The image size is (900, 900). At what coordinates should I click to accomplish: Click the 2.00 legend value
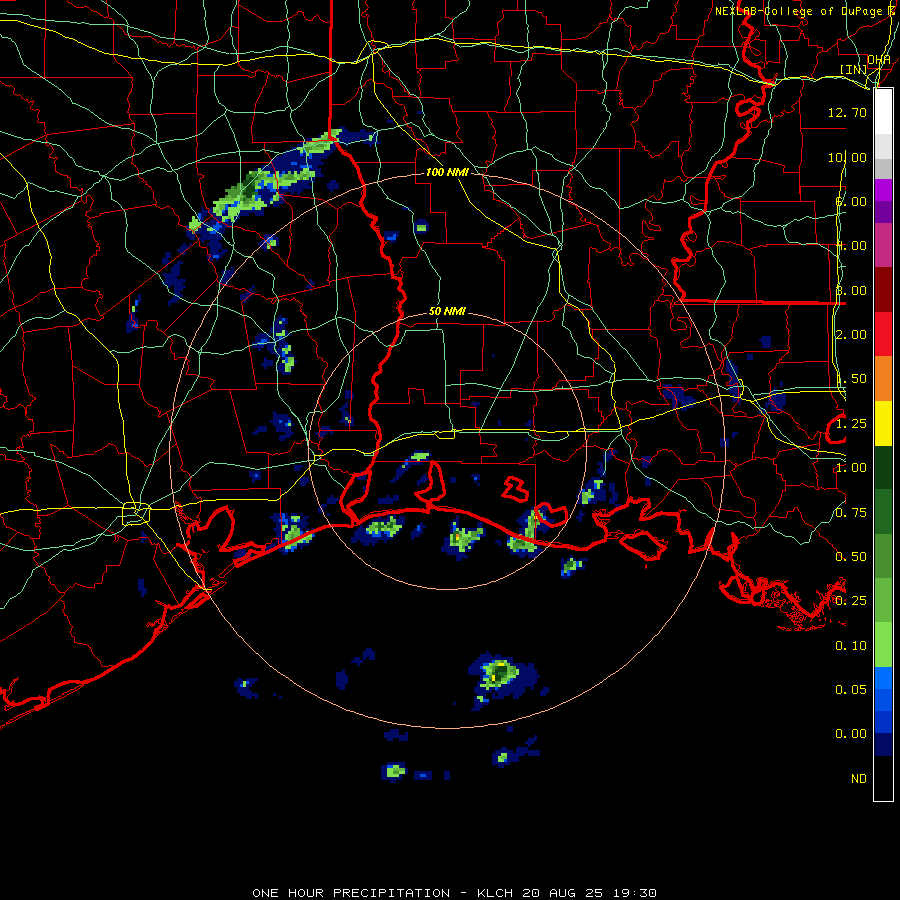point(851,335)
